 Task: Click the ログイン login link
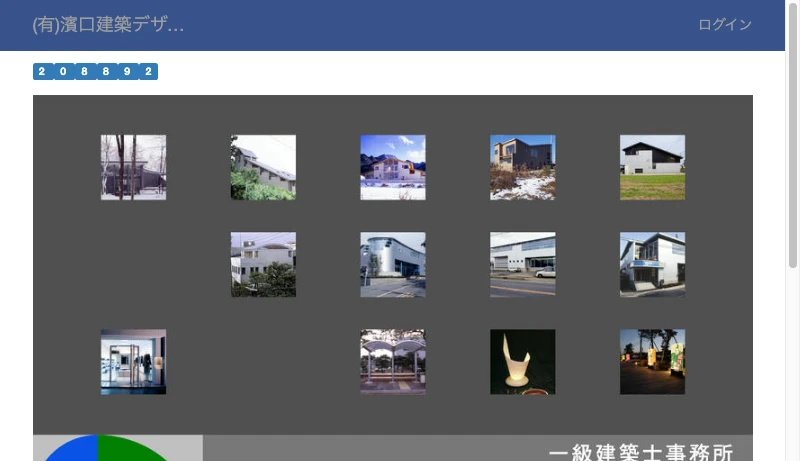click(x=725, y=25)
